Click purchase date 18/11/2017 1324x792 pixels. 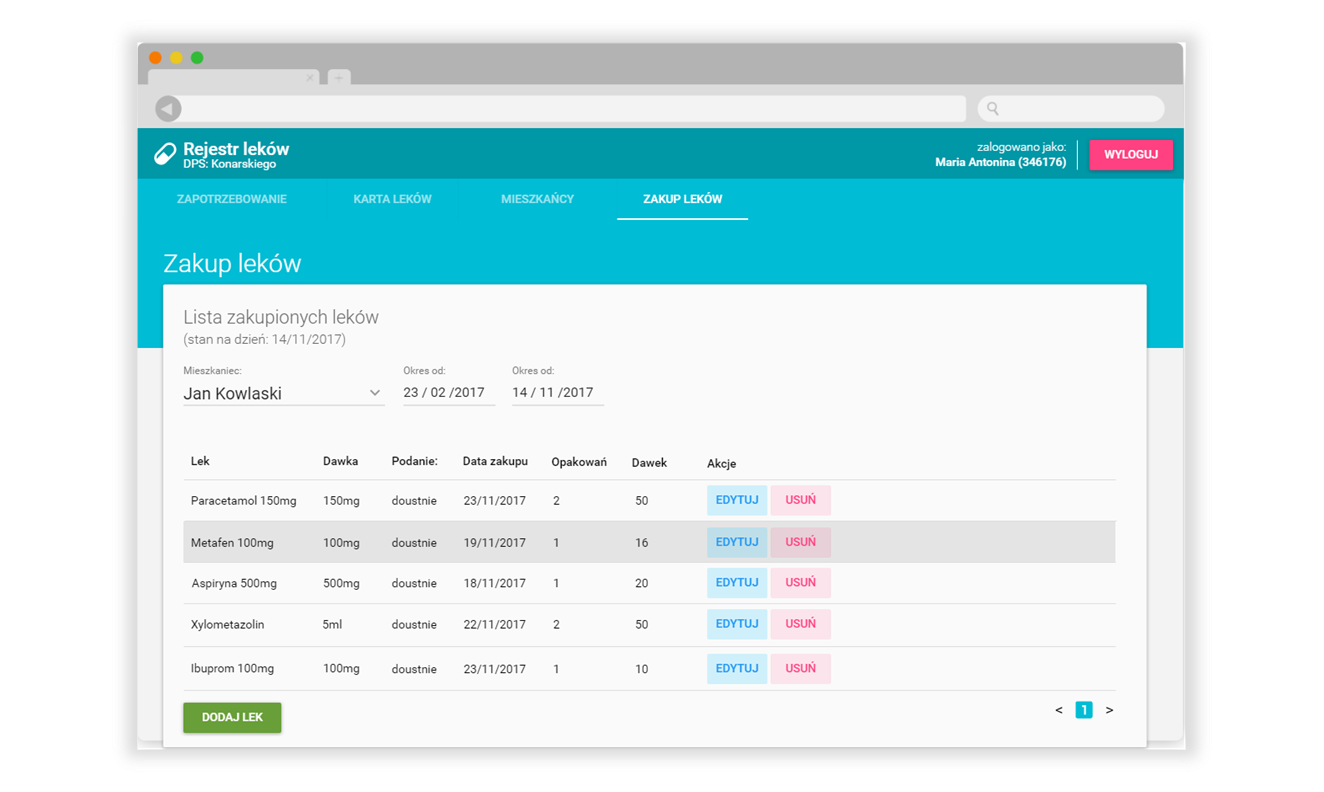[495, 583]
